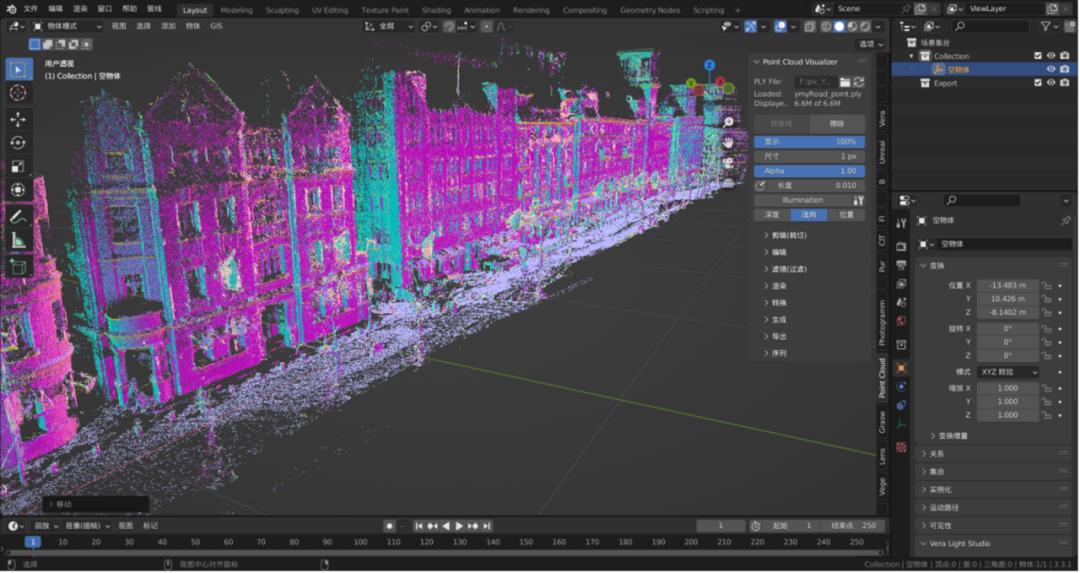Switch to Sculpting workspace tab
Screen dimensions: 1080x573
pyautogui.click(x=282, y=10)
